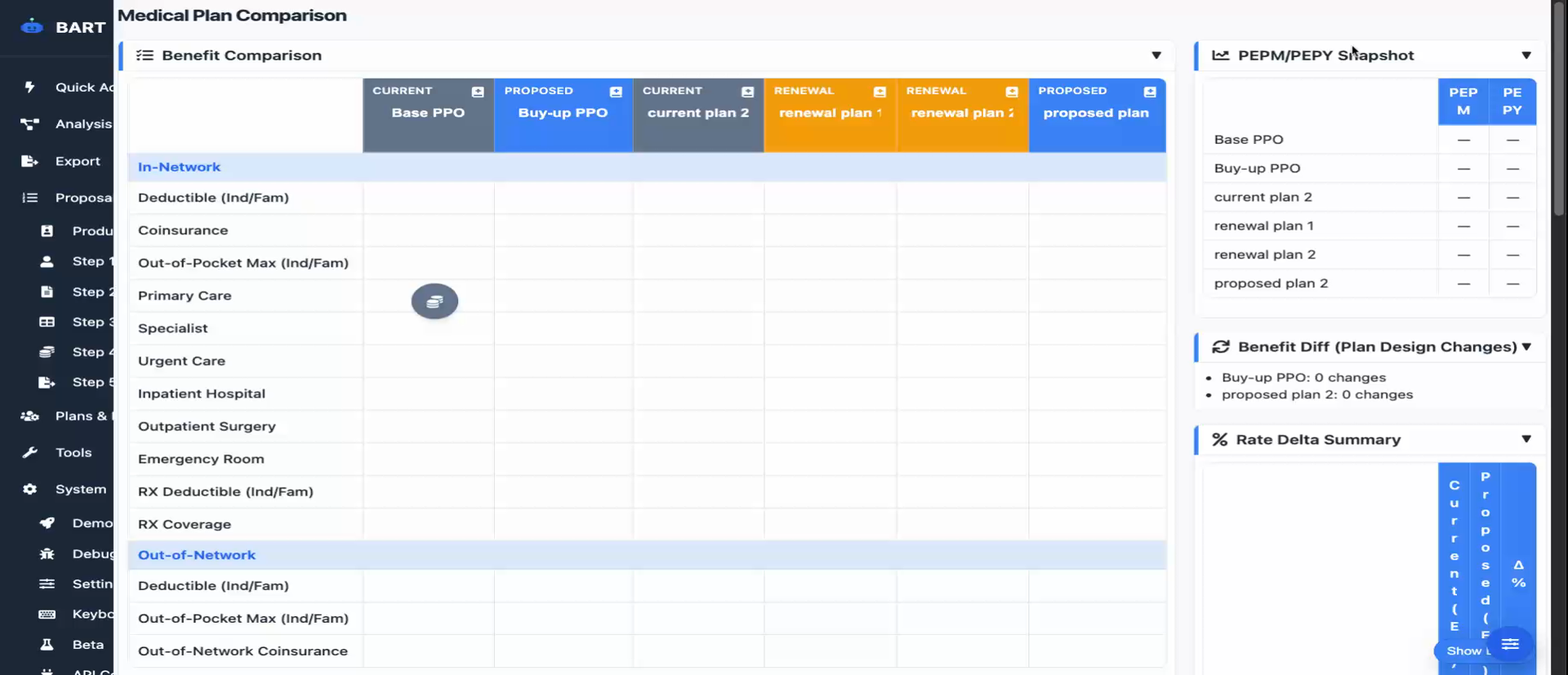Click the Export file icon in sidebar
Viewport: 1568px width, 675px height.
29,161
